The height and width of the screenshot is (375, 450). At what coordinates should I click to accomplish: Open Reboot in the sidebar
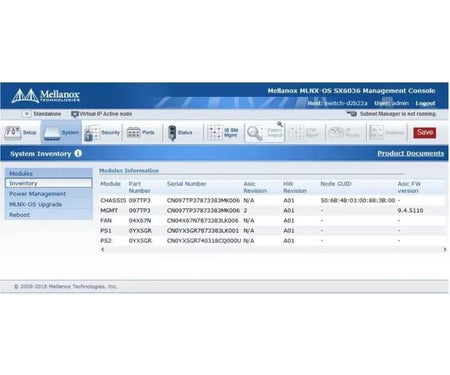pyautogui.click(x=19, y=215)
